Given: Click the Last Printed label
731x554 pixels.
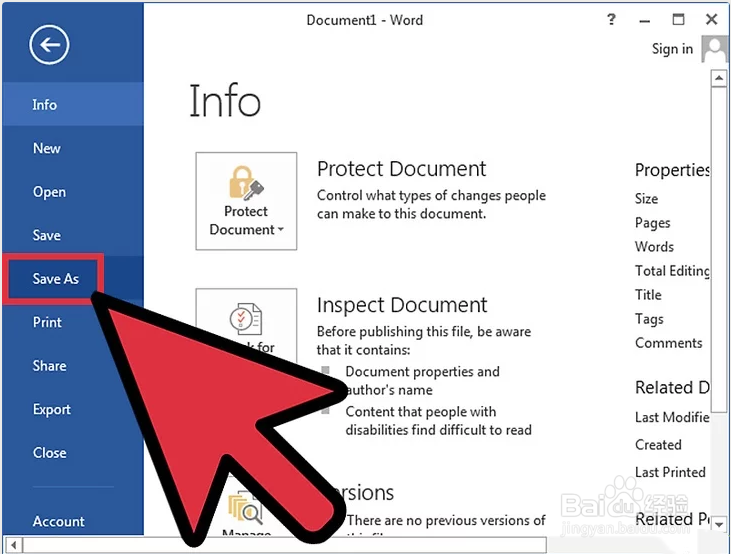Looking at the screenshot, I should (x=670, y=472).
